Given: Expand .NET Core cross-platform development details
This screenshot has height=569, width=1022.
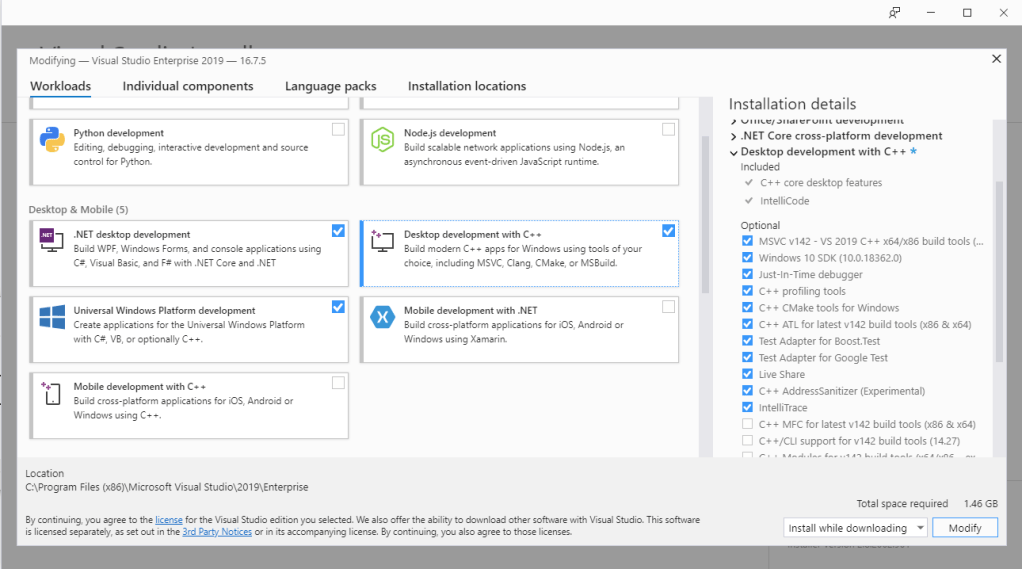Looking at the screenshot, I should point(734,136).
